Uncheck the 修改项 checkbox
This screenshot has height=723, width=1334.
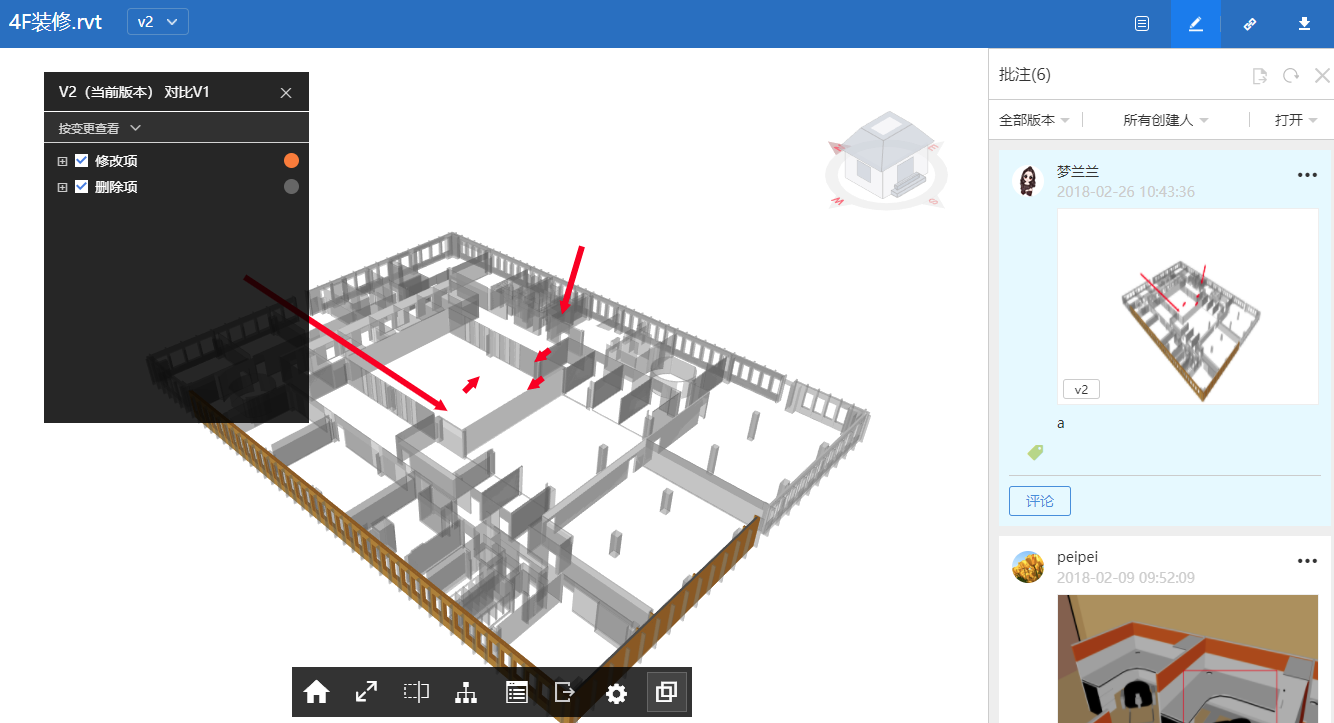point(82,160)
